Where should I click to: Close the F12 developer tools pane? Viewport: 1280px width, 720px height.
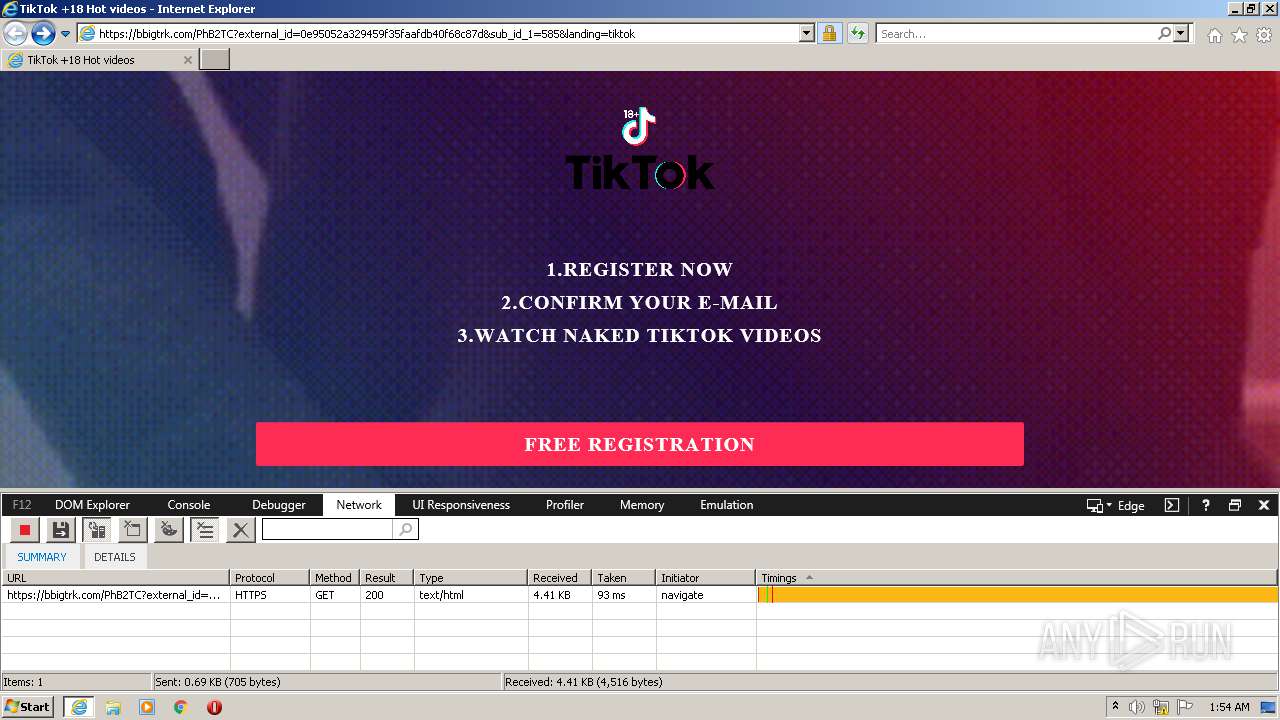tap(1264, 505)
